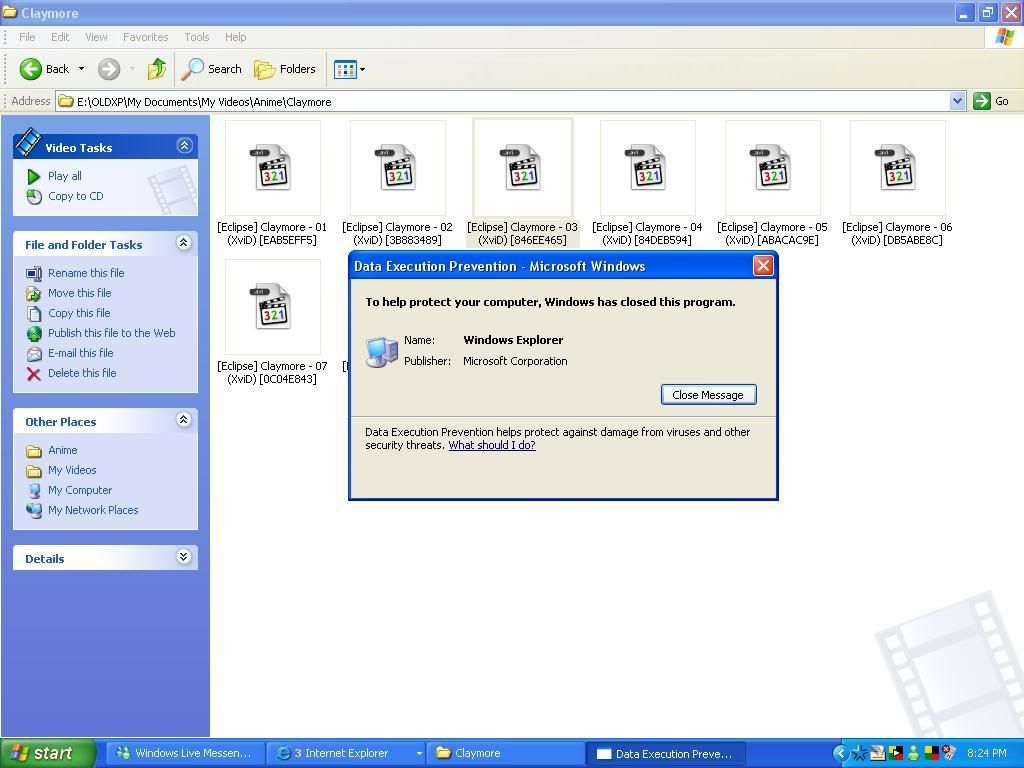Click the Back arrow toolbar icon
Viewport: 1024px width, 768px height.
31,69
